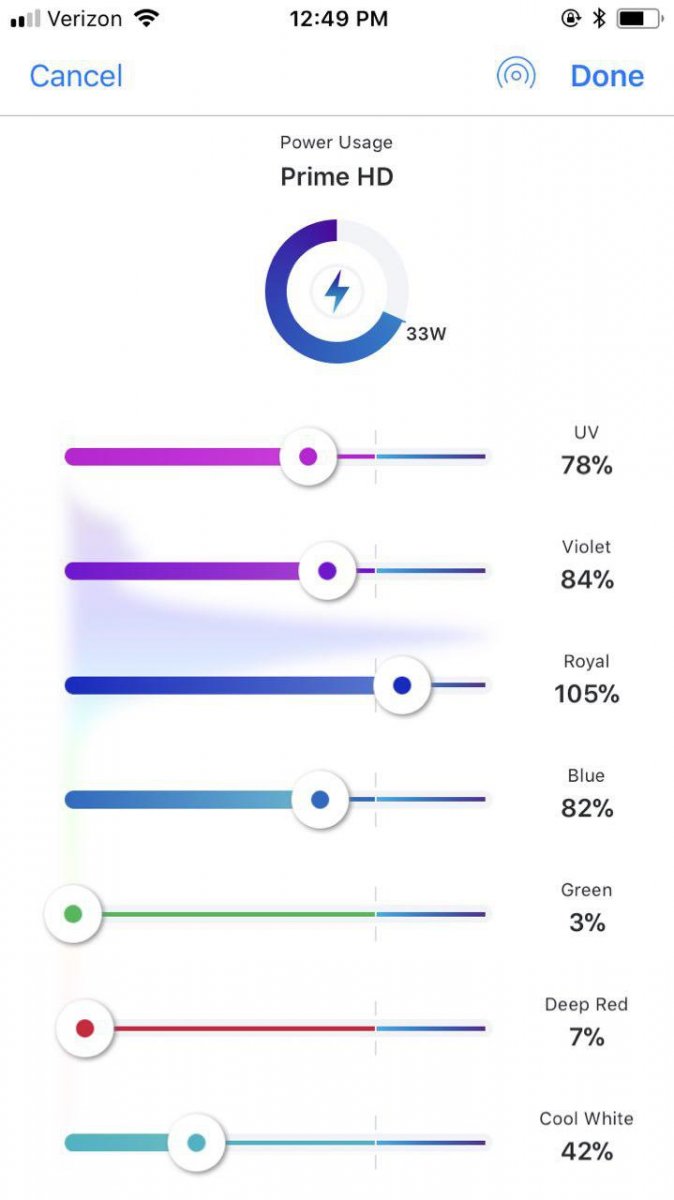Click the Done button
The image size is (674, 1200).
coord(607,76)
